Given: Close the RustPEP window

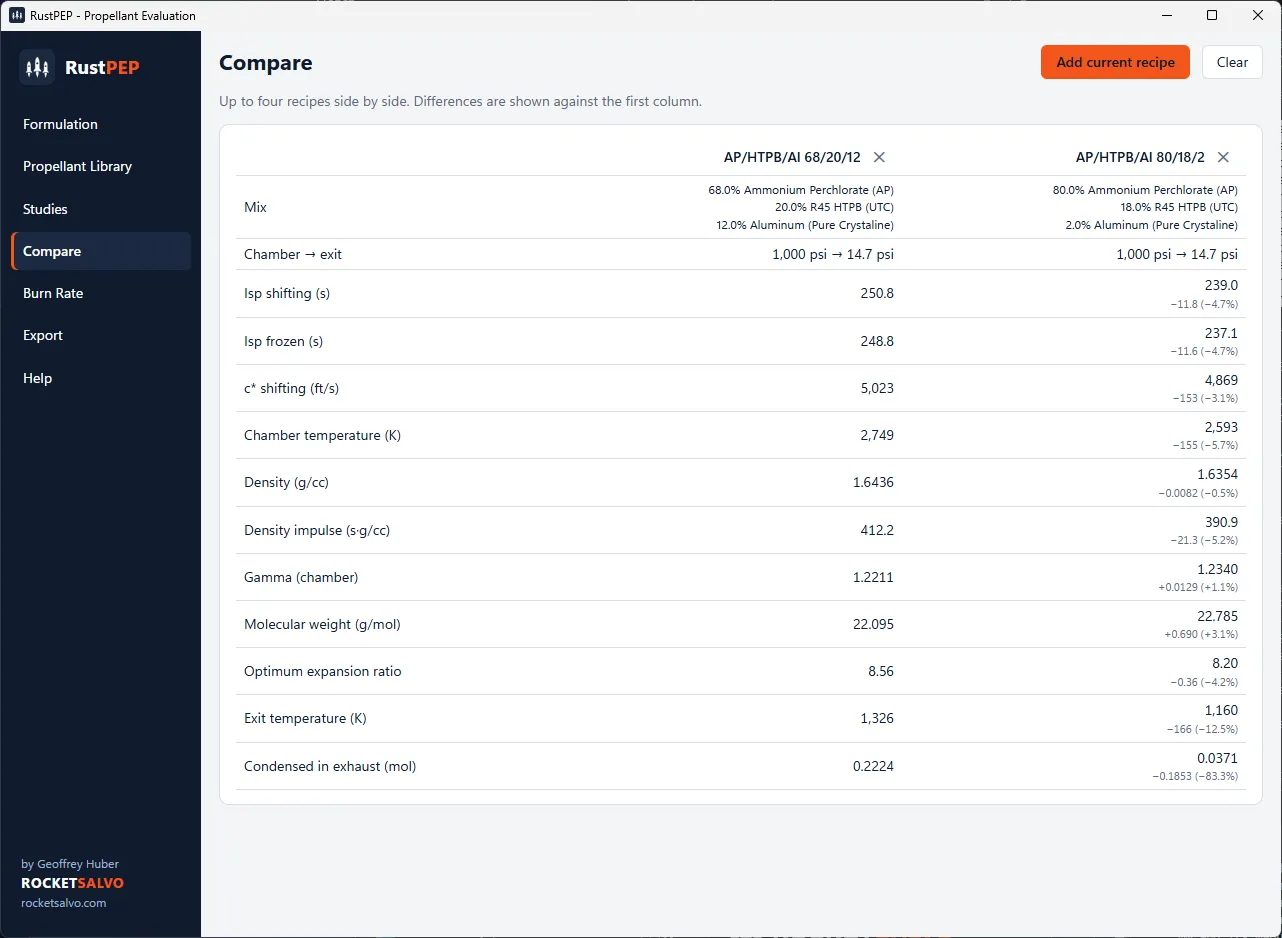Looking at the screenshot, I should coord(1258,16).
